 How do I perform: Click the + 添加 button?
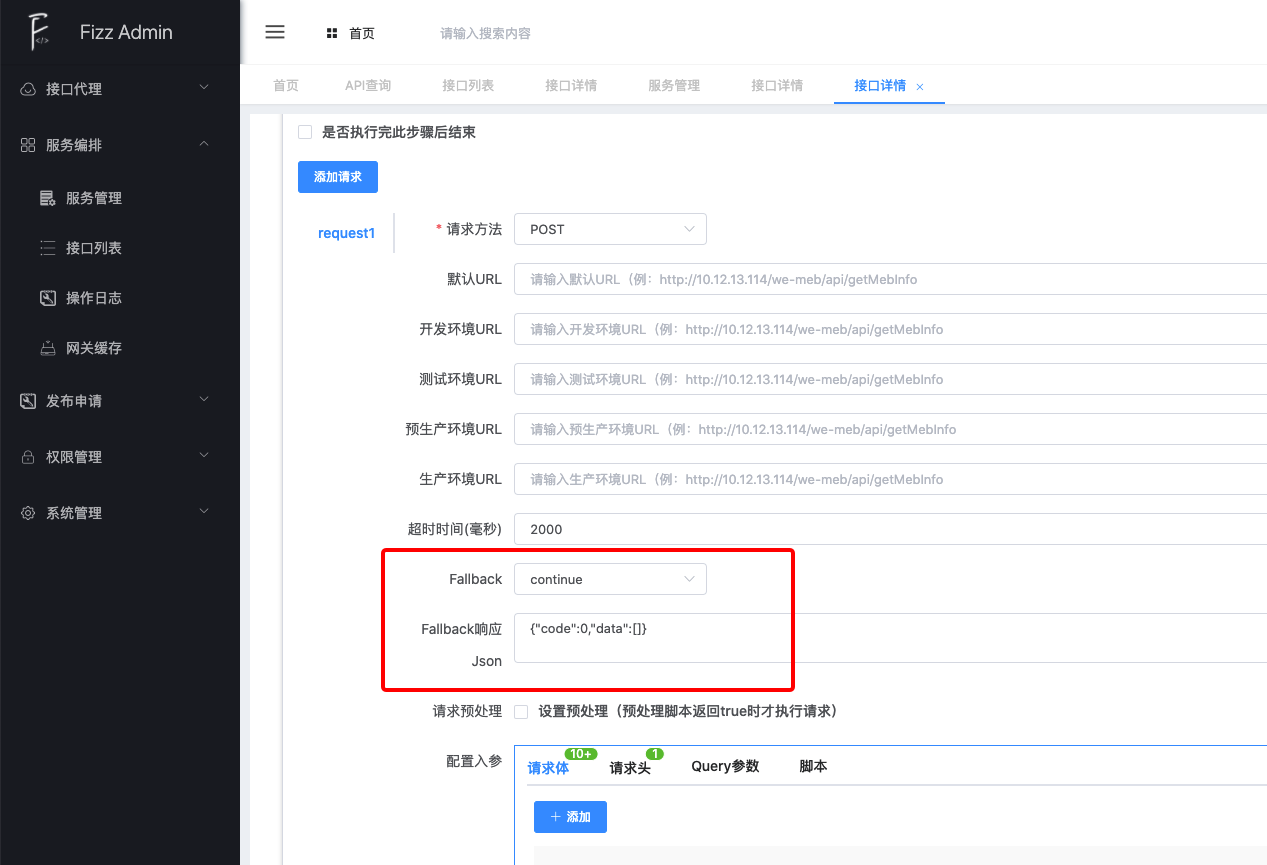click(570, 817)
